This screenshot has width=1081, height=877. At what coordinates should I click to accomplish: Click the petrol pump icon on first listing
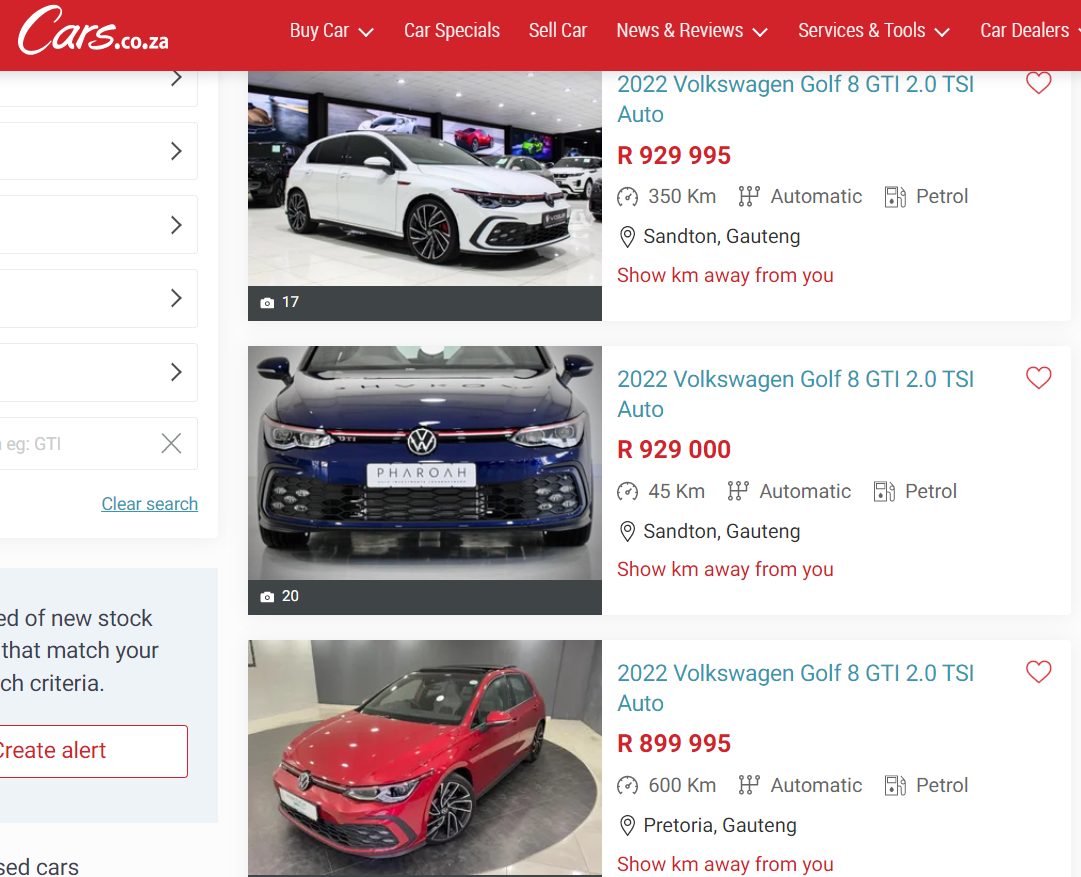(x=895, y=197)
